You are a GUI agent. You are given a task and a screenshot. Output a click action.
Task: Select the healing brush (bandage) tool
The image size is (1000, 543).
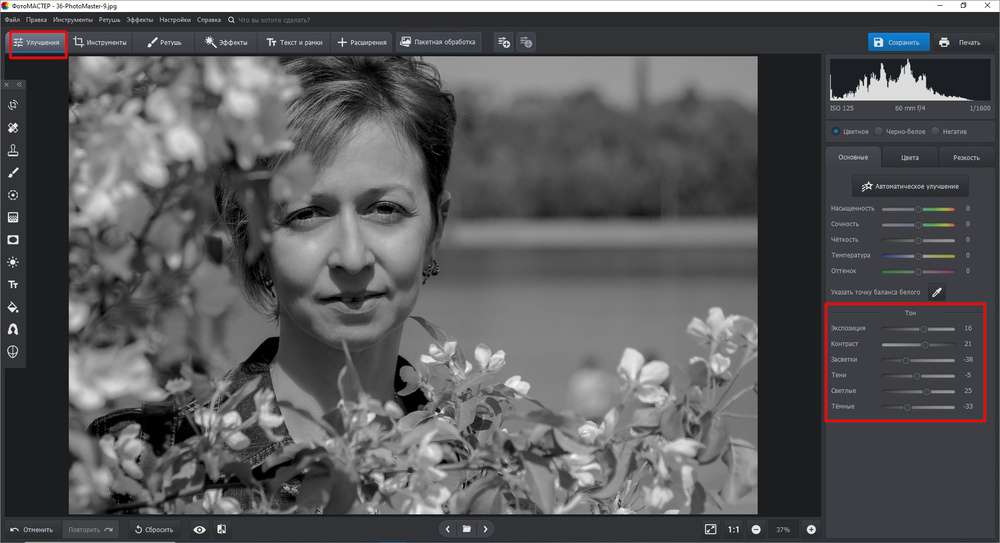click(x=13, y=128)
